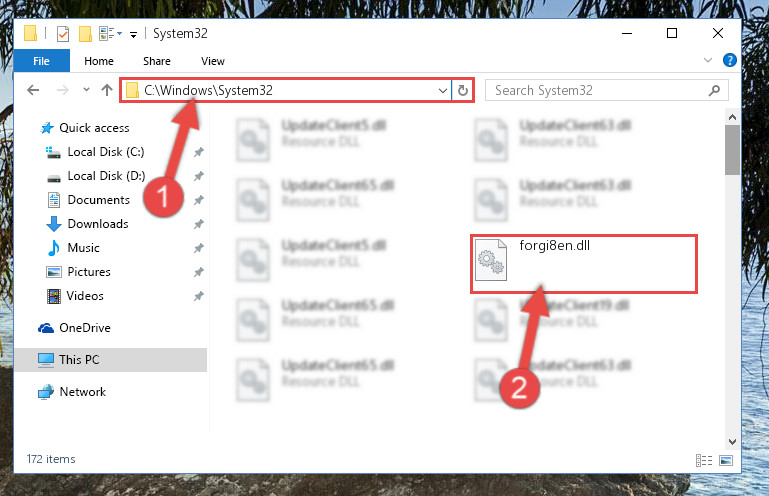Open the File menu
The image size is (769, 496).
pyautogui.click(x=41, y=61)
